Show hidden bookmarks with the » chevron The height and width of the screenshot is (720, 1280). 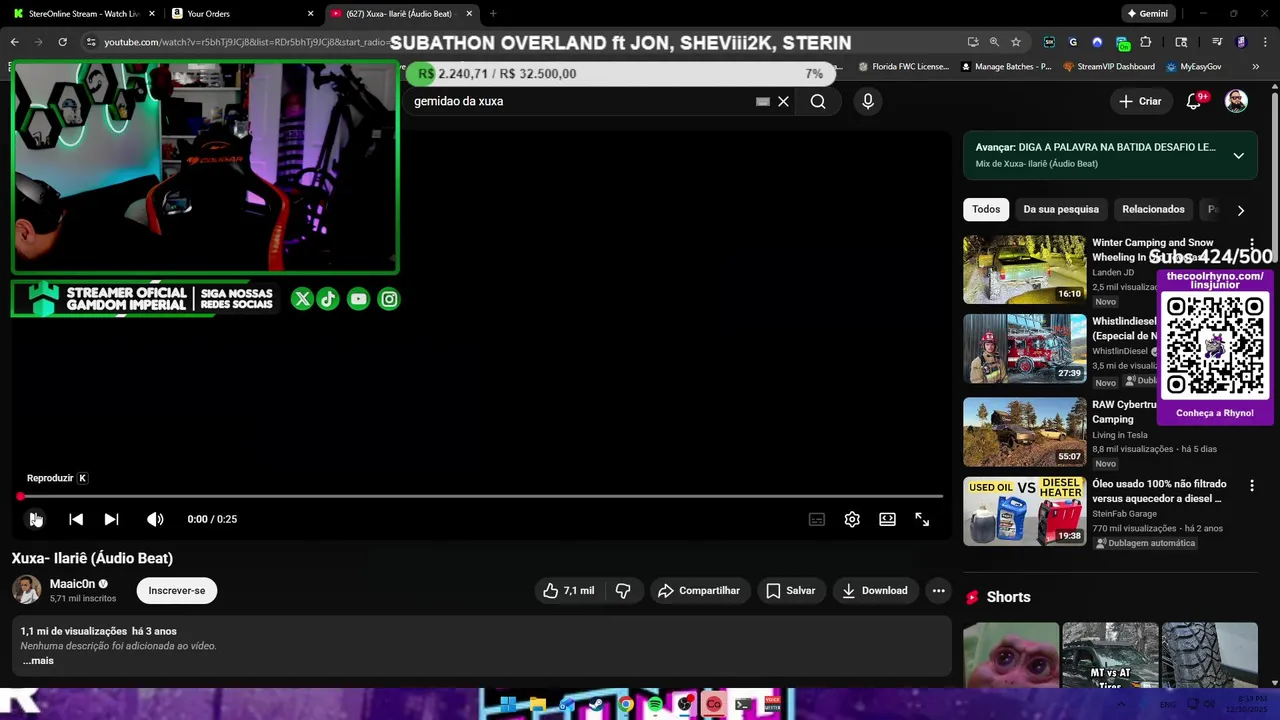(x=1256, y=67)
